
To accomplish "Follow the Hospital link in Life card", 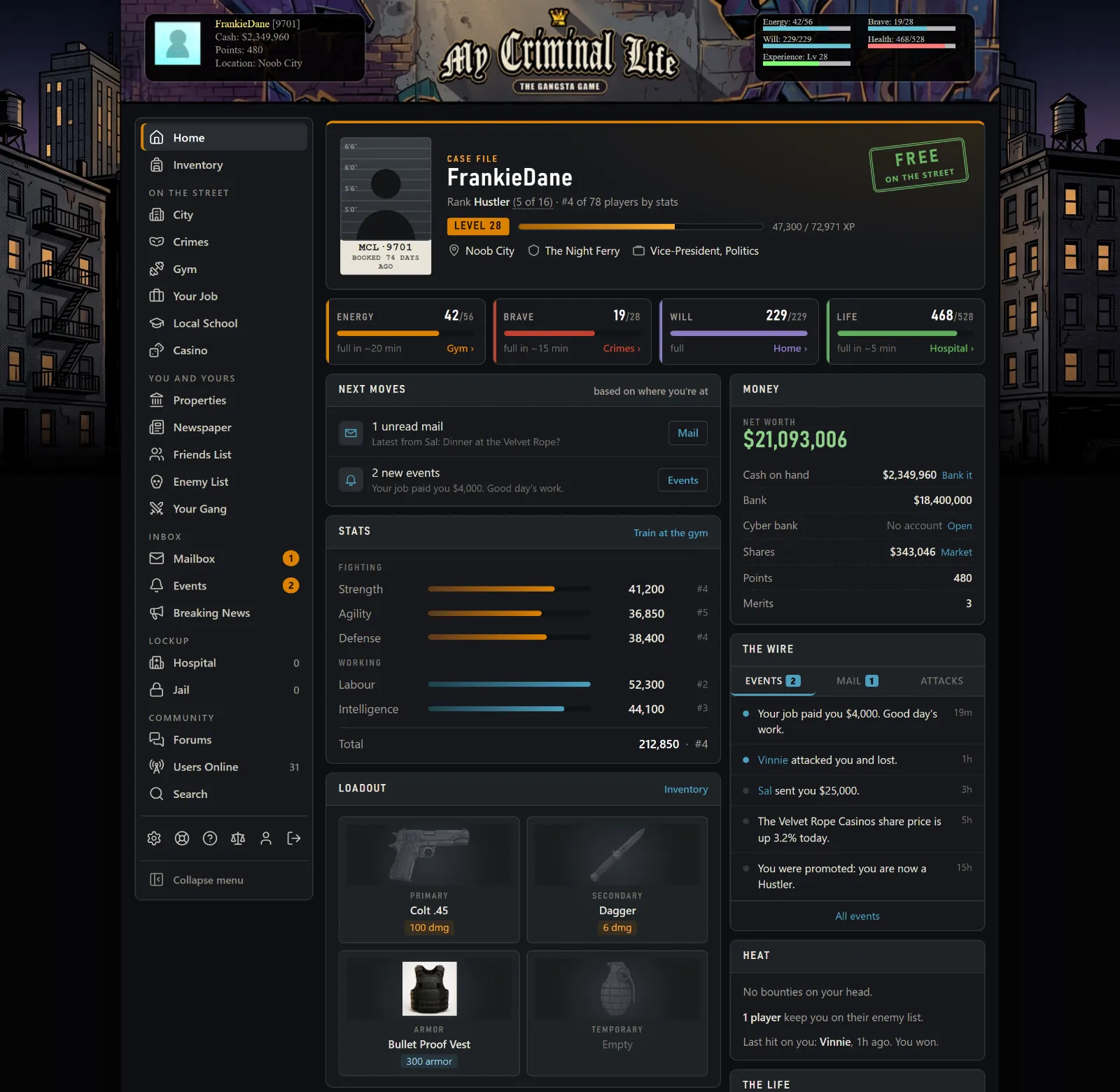I will [951, 348].
